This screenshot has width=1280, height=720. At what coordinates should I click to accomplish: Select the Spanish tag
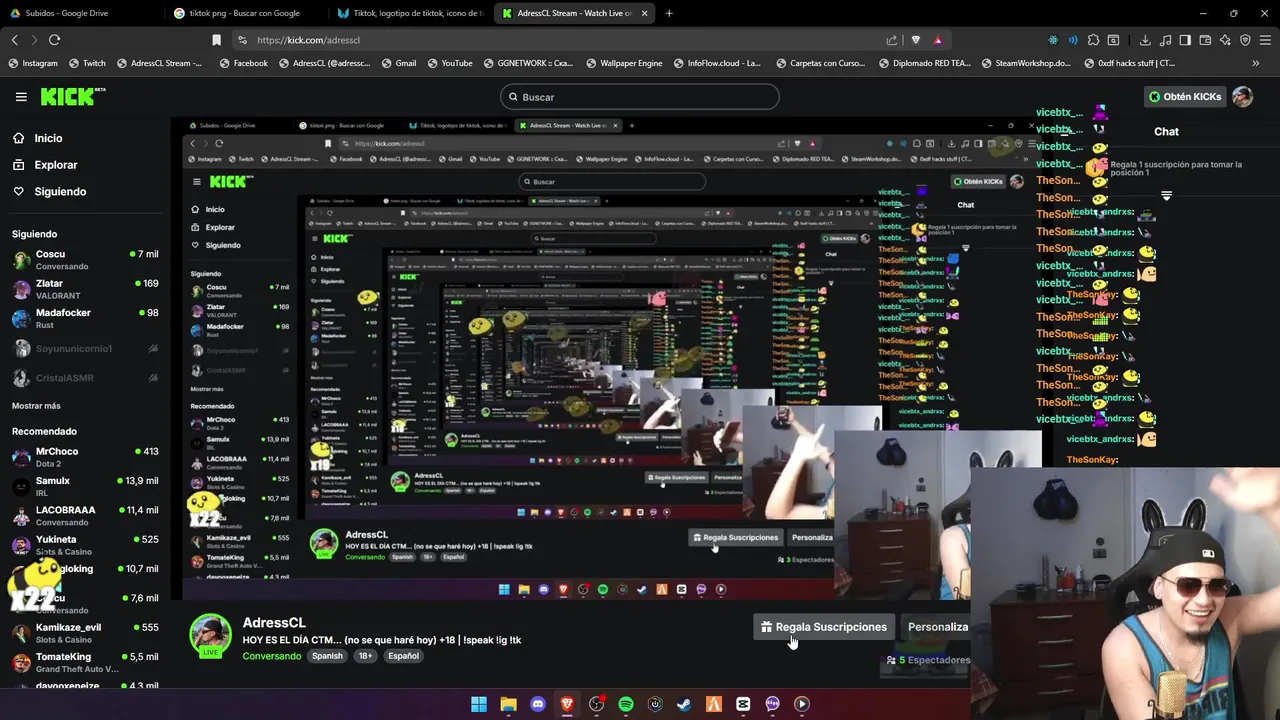pos(327,656)
